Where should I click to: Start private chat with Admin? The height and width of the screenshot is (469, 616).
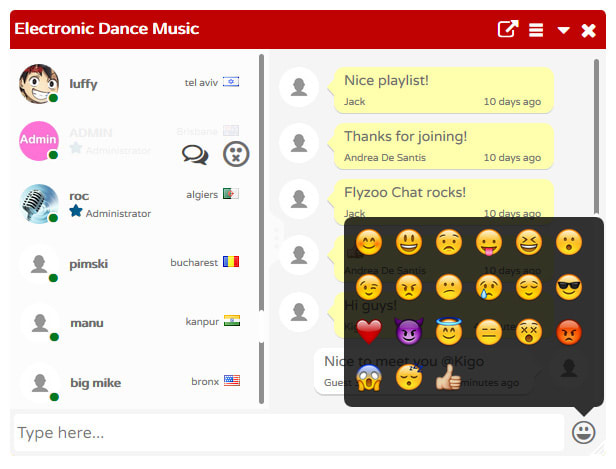click(195, 154)
